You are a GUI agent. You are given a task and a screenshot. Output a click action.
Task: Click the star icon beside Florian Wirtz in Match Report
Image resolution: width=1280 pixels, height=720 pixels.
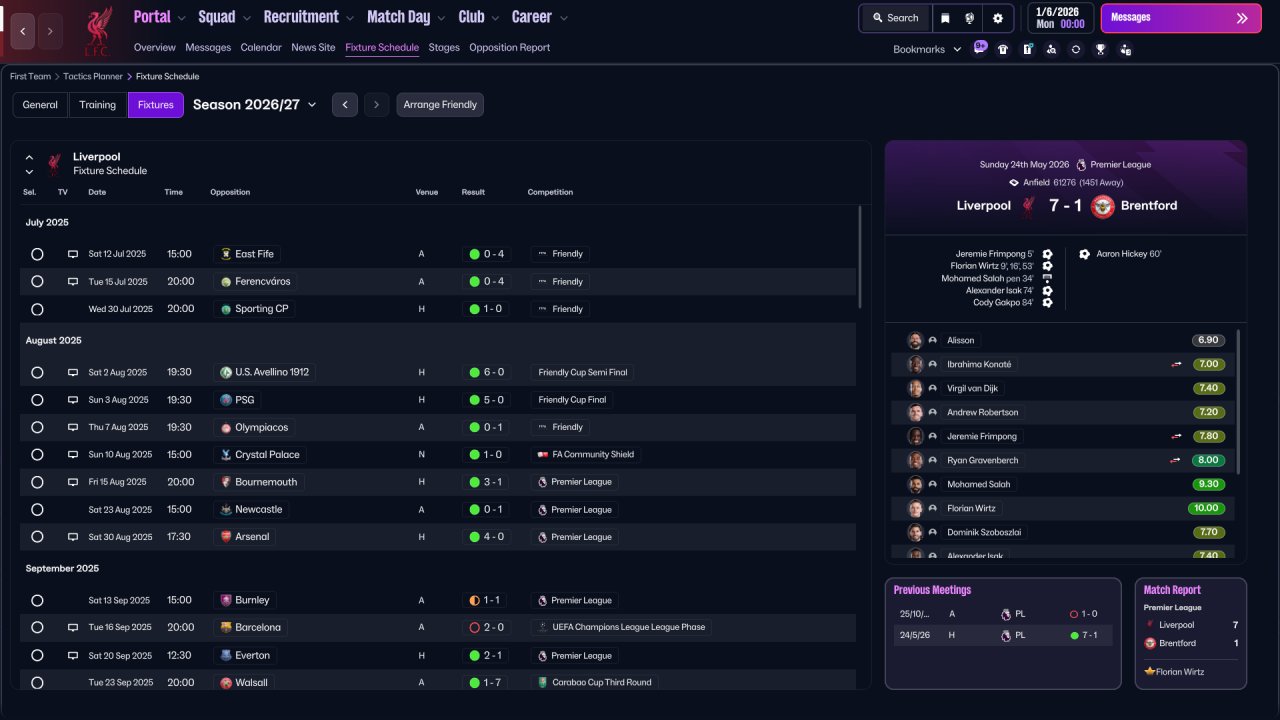[x=1150, y=672]
